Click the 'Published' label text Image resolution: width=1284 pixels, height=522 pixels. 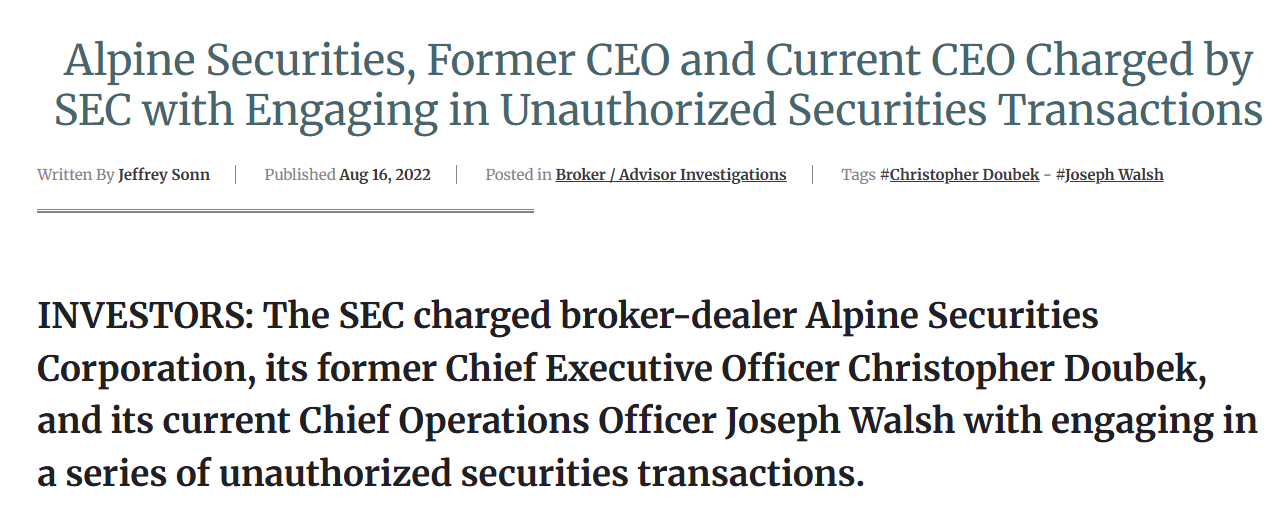tap(300, 175)
